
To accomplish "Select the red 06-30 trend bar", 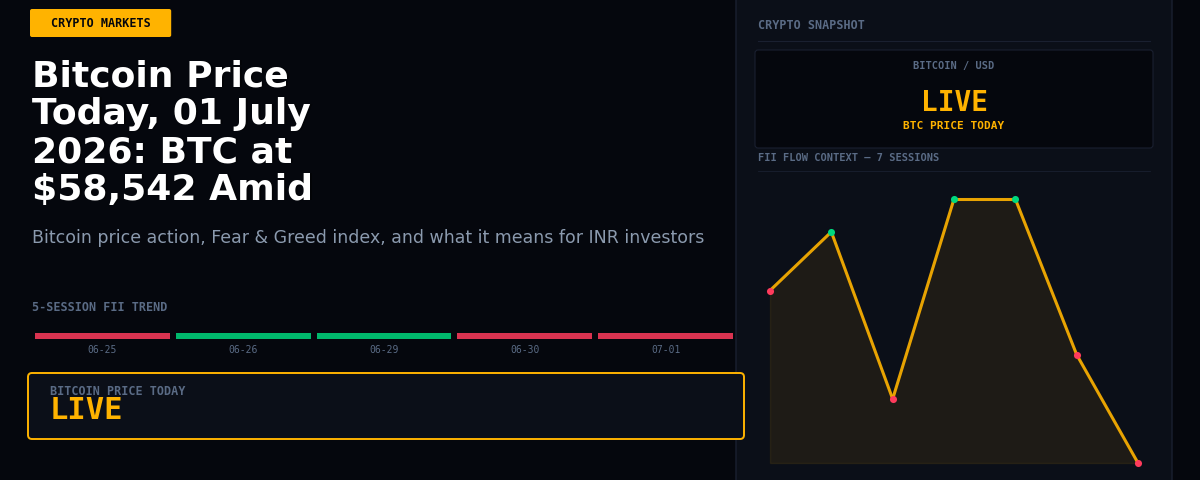I will (524, 336).
